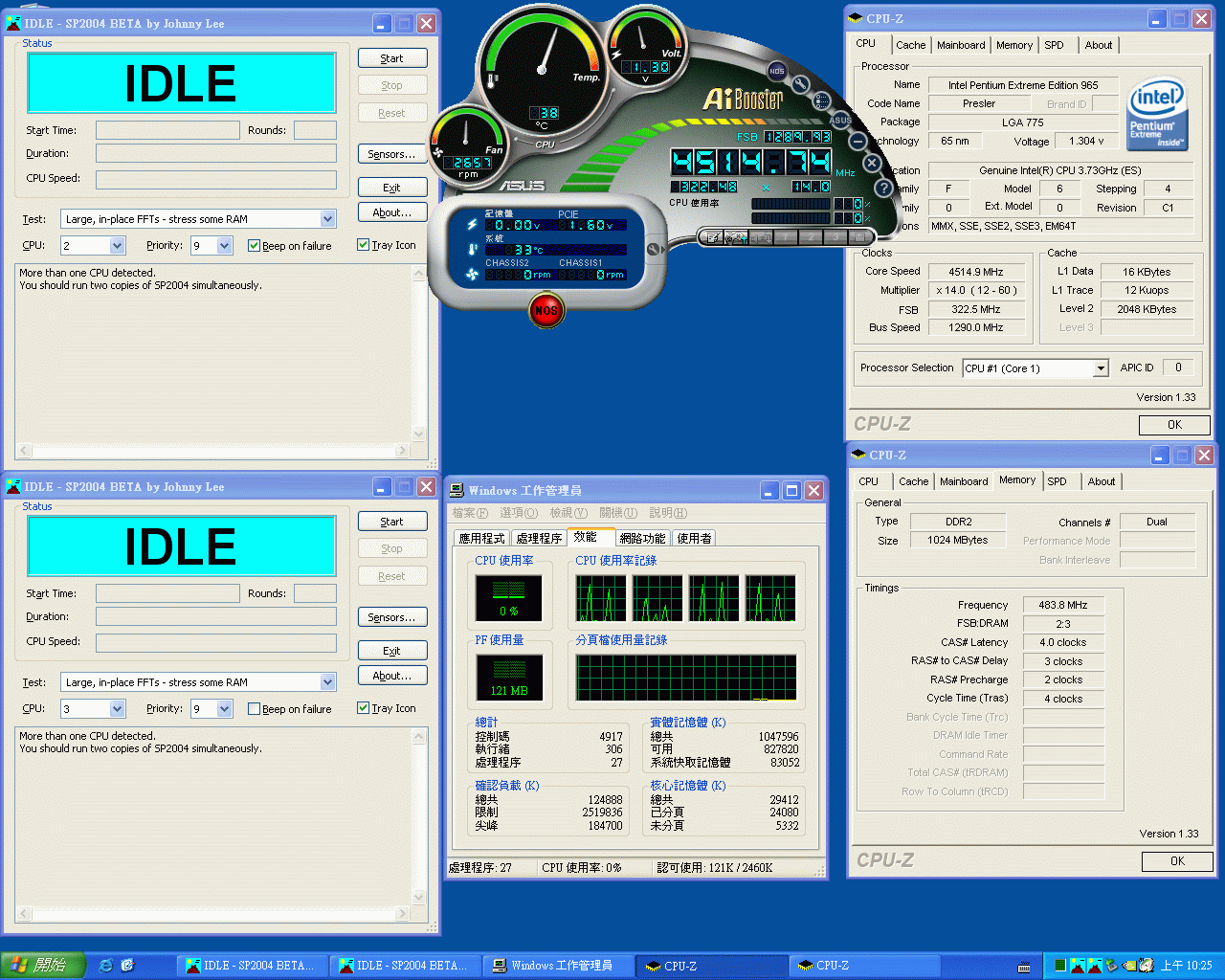1225x980 pixels.
Task: Open the Priority dropdown in bottom SP2004
Action: [224, 709]
